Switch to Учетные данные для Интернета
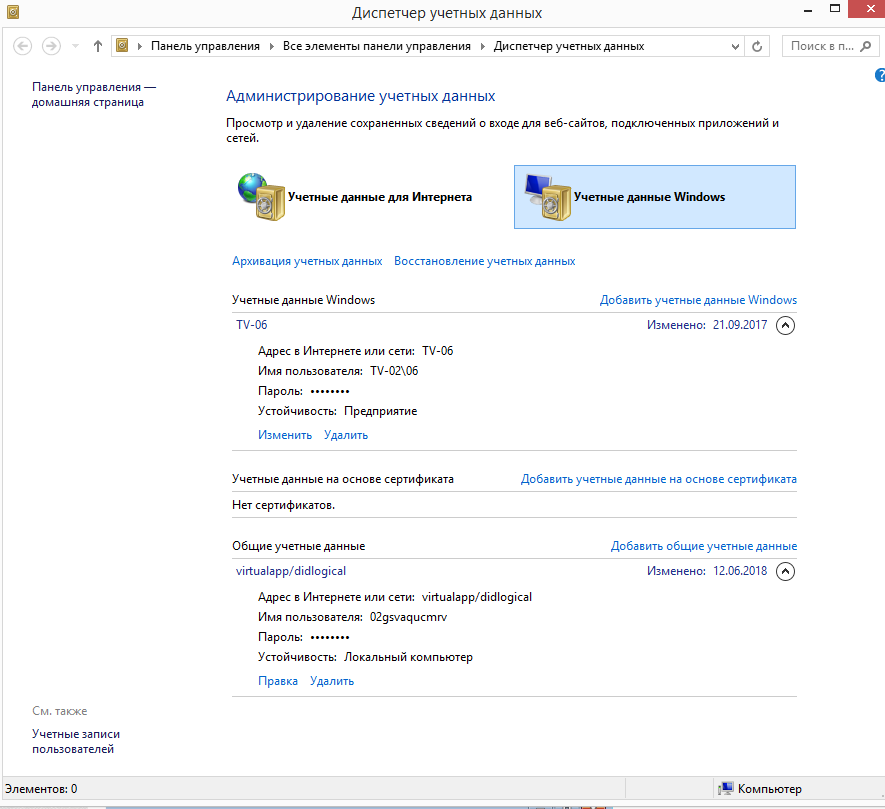 [355, 197]
